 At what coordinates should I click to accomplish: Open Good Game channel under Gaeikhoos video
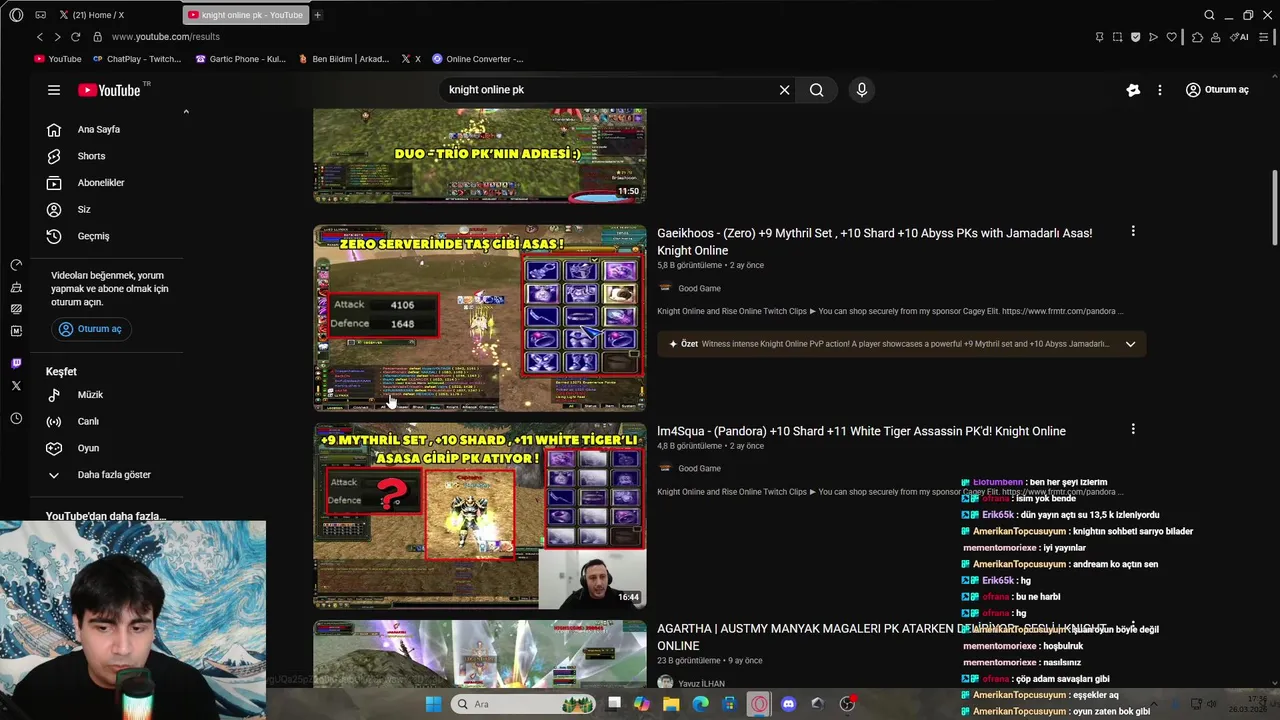pyautogui.click(x=699, y=289)
